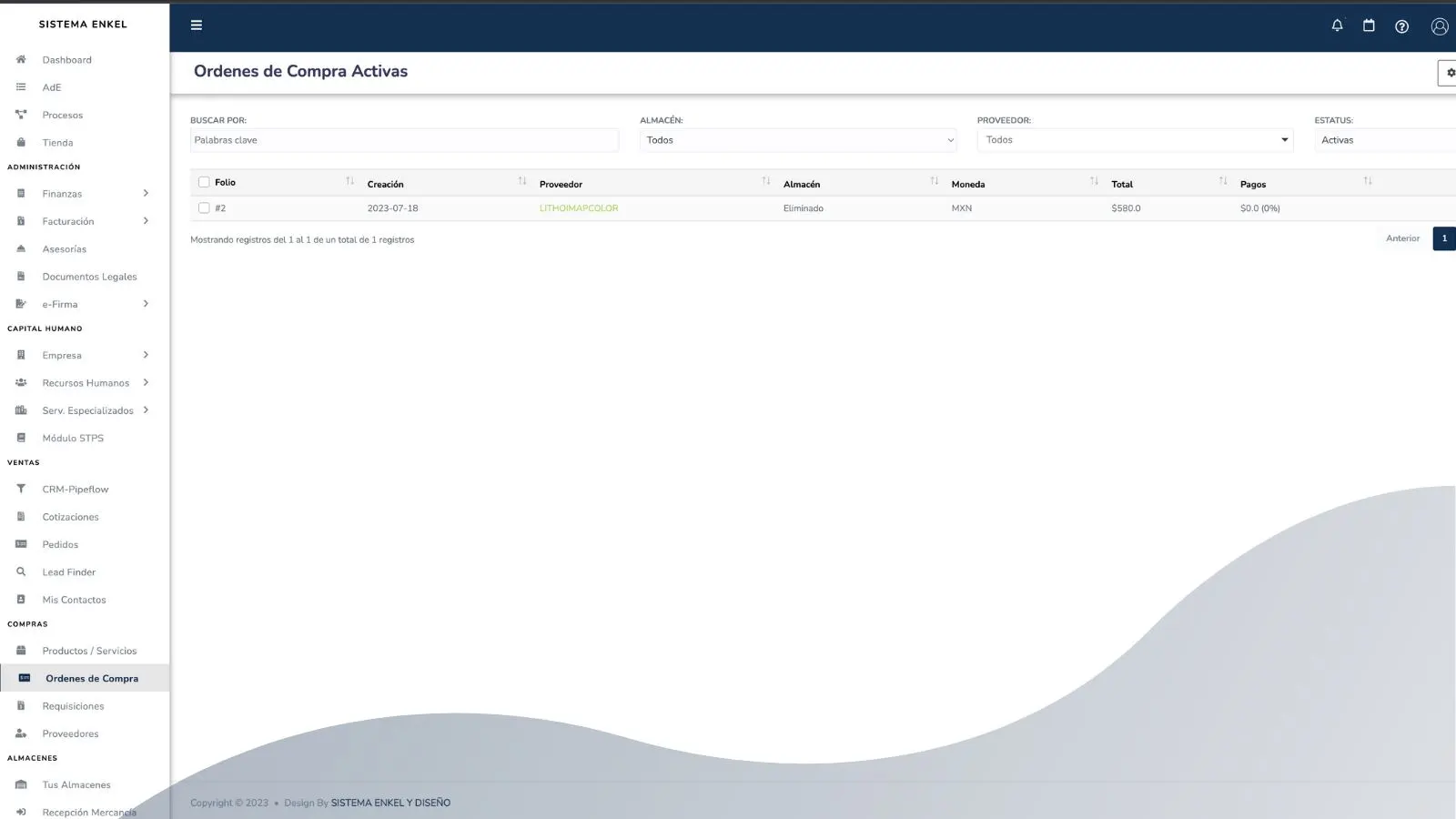Sort table by Total column arrows

click(x=1223, y=182)
